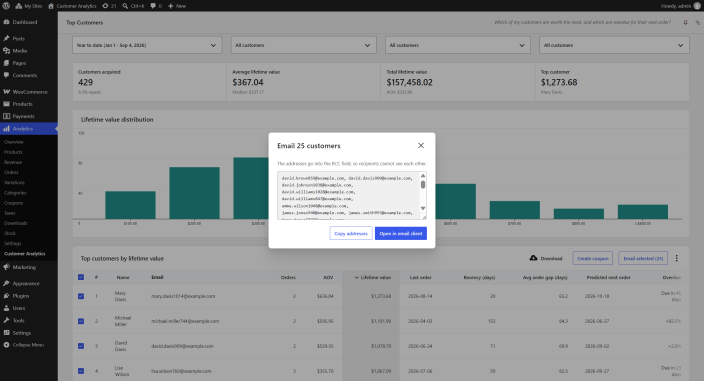This screenshot has width=704, height=381.
Task: Click Copy addresses button
Action: pos(351,233)
